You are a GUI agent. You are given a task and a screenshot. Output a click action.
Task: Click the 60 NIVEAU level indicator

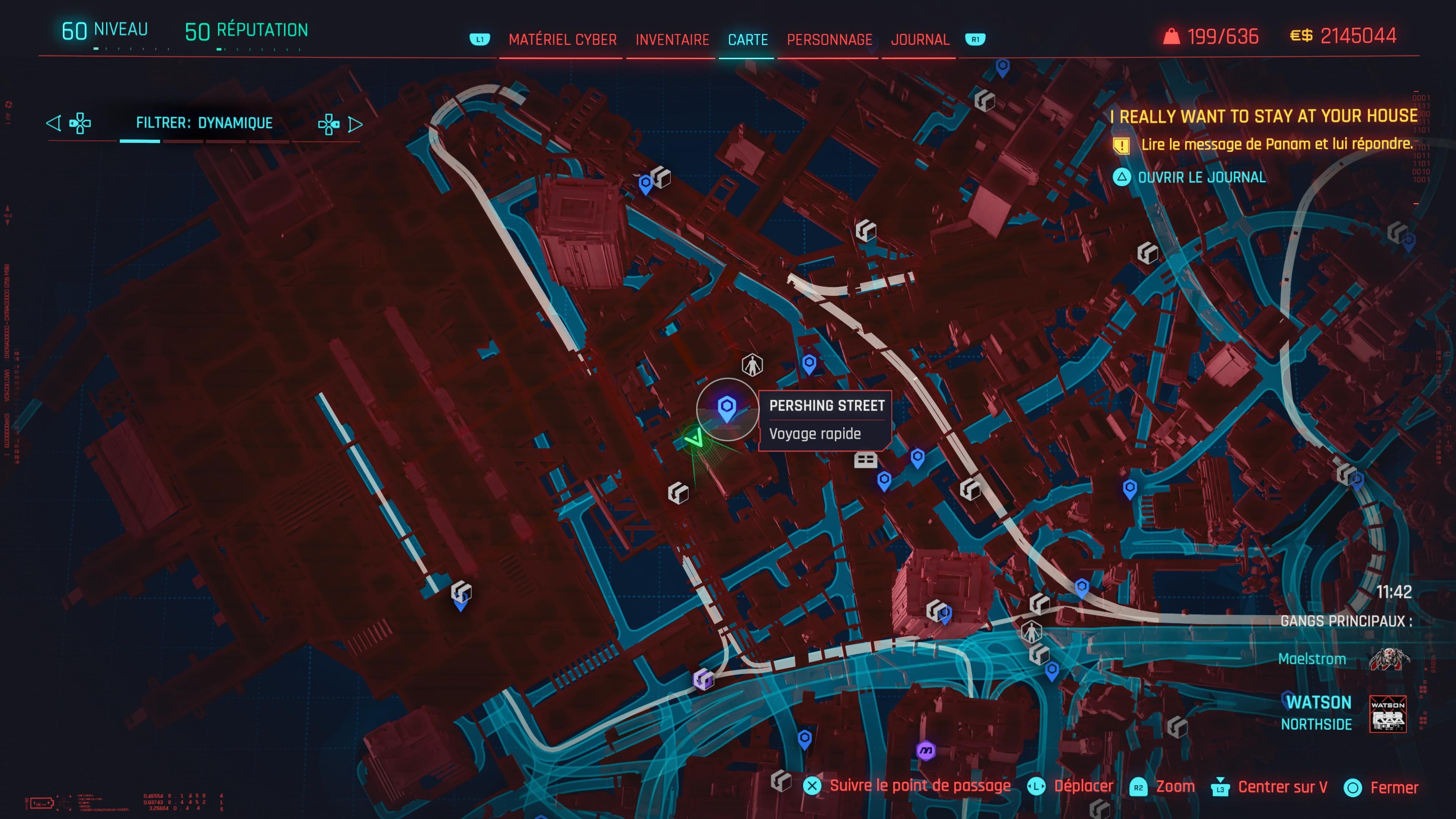(105, 30)
